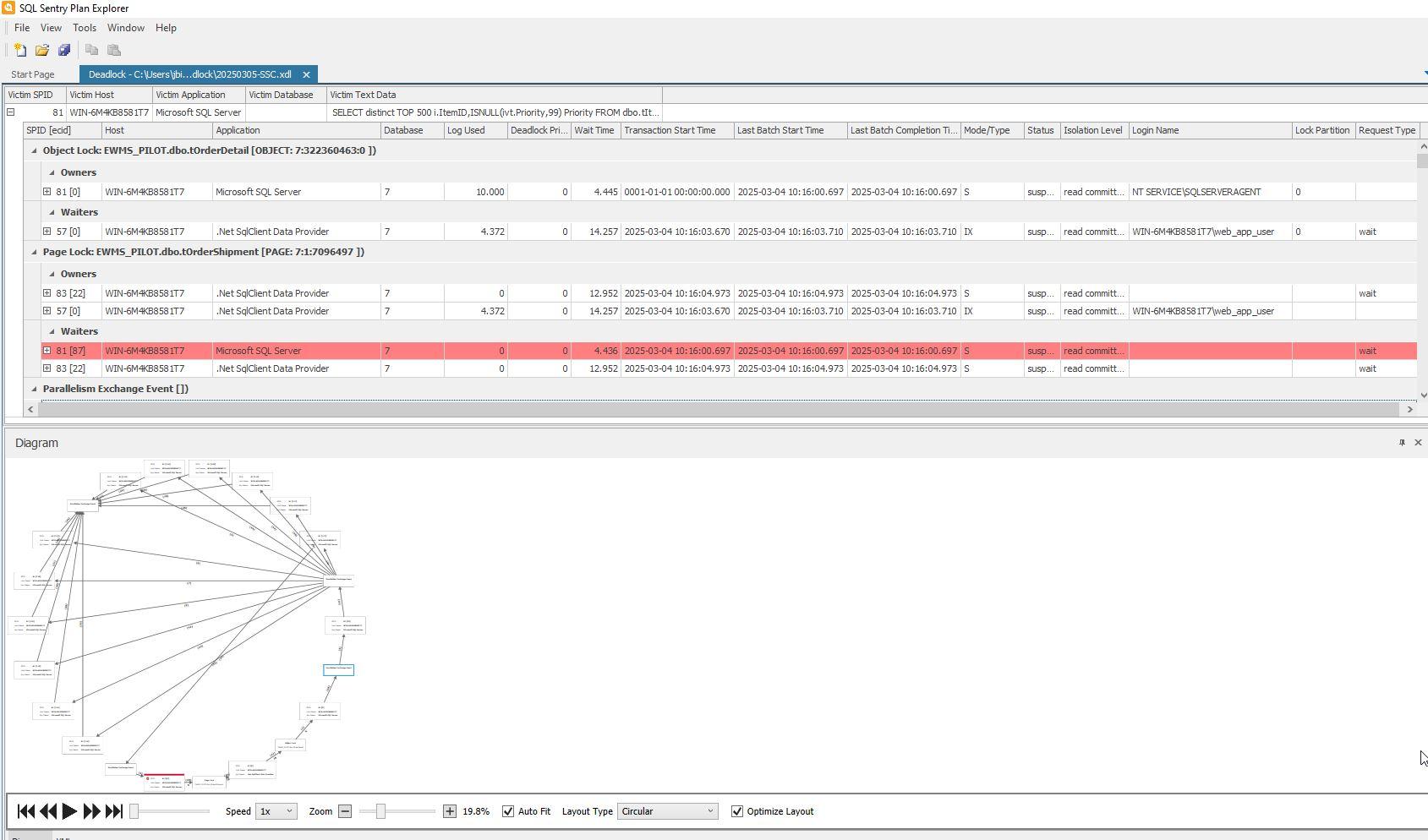Click the diagram zoom slider handle
This screenshot has height=840, width=1428.
pyautogui.click(x=380, y=811)
